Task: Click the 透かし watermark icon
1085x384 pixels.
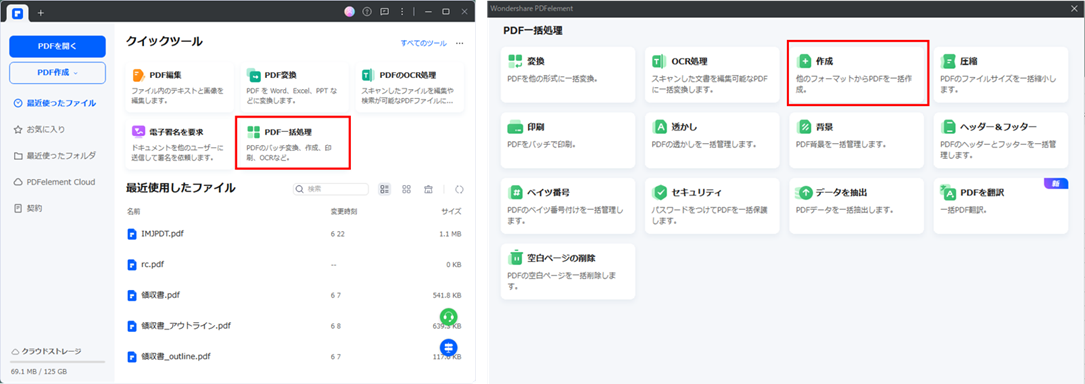Action: (660, 127)
